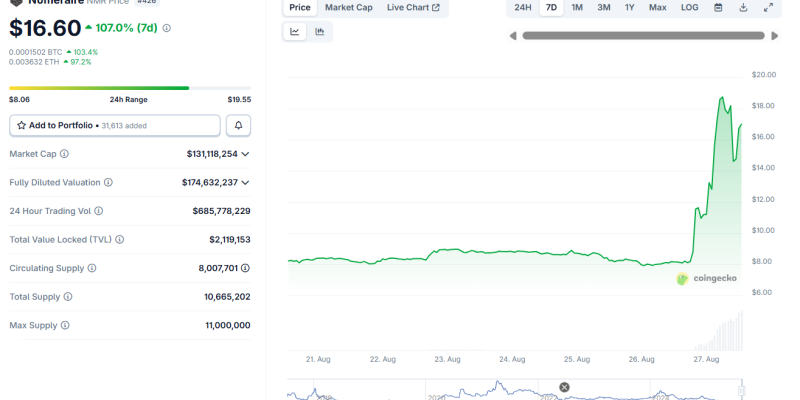Click info icon beside Max Supply

65,325
